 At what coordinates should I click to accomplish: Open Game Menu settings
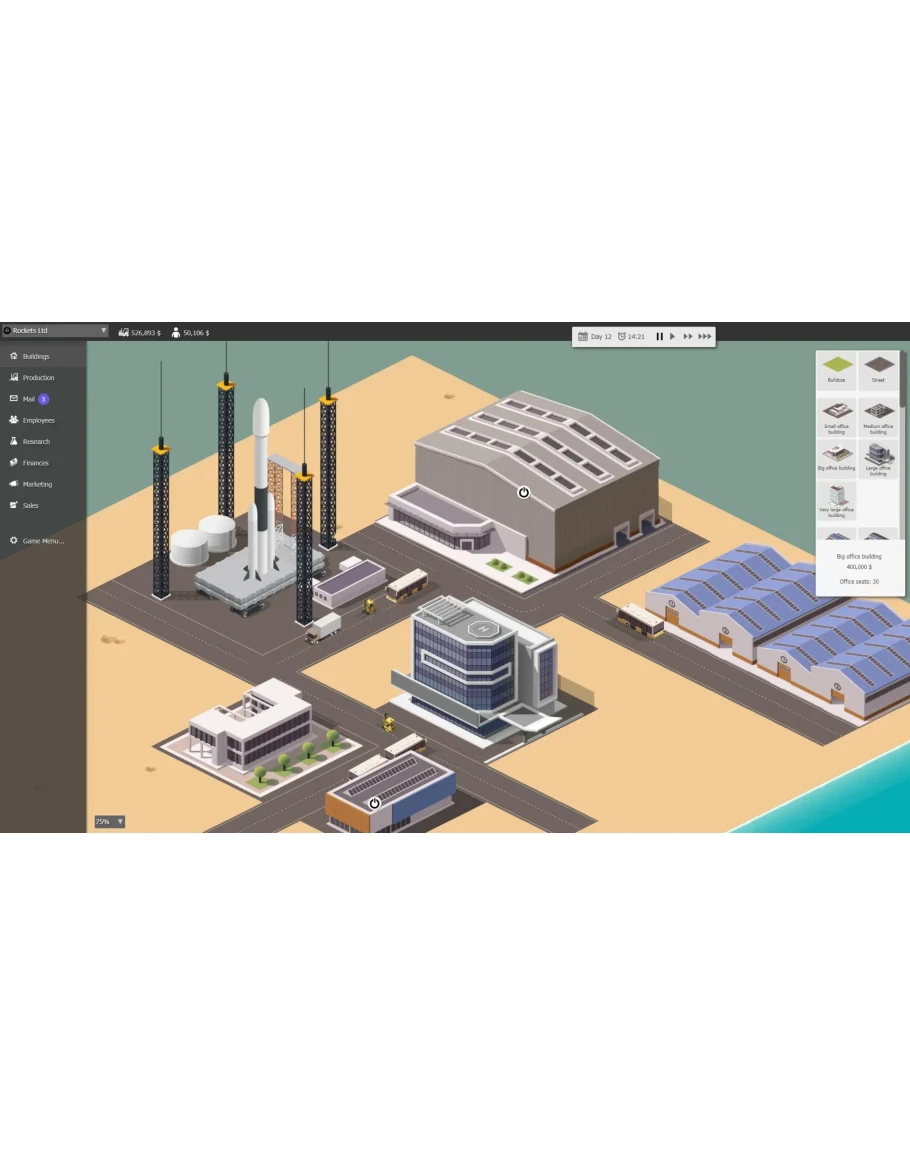(42, 541)
